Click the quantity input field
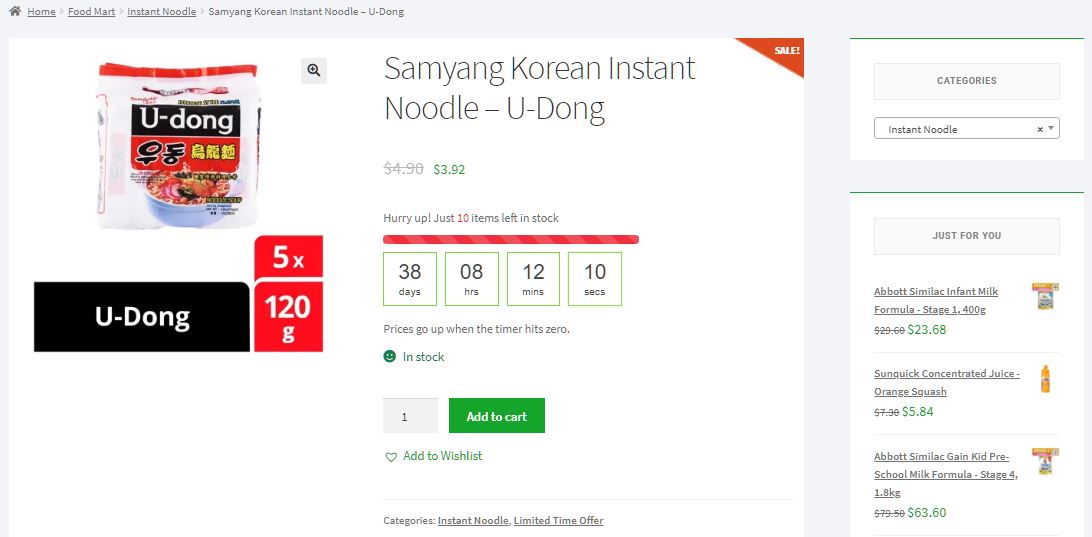This screenshot has height=537, width=1092. point(410,416)
